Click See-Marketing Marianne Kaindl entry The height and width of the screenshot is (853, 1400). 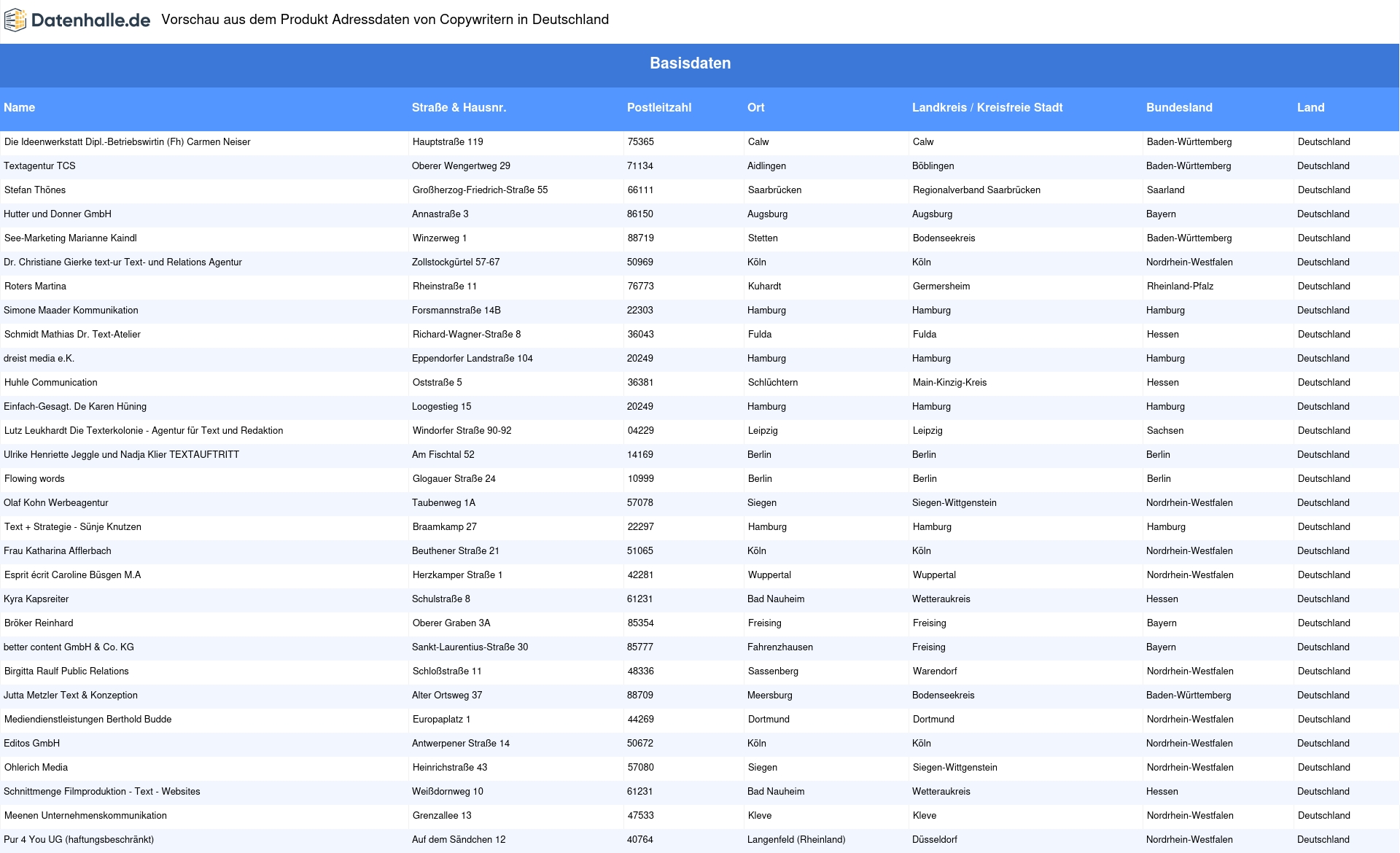tap(71, 238)
